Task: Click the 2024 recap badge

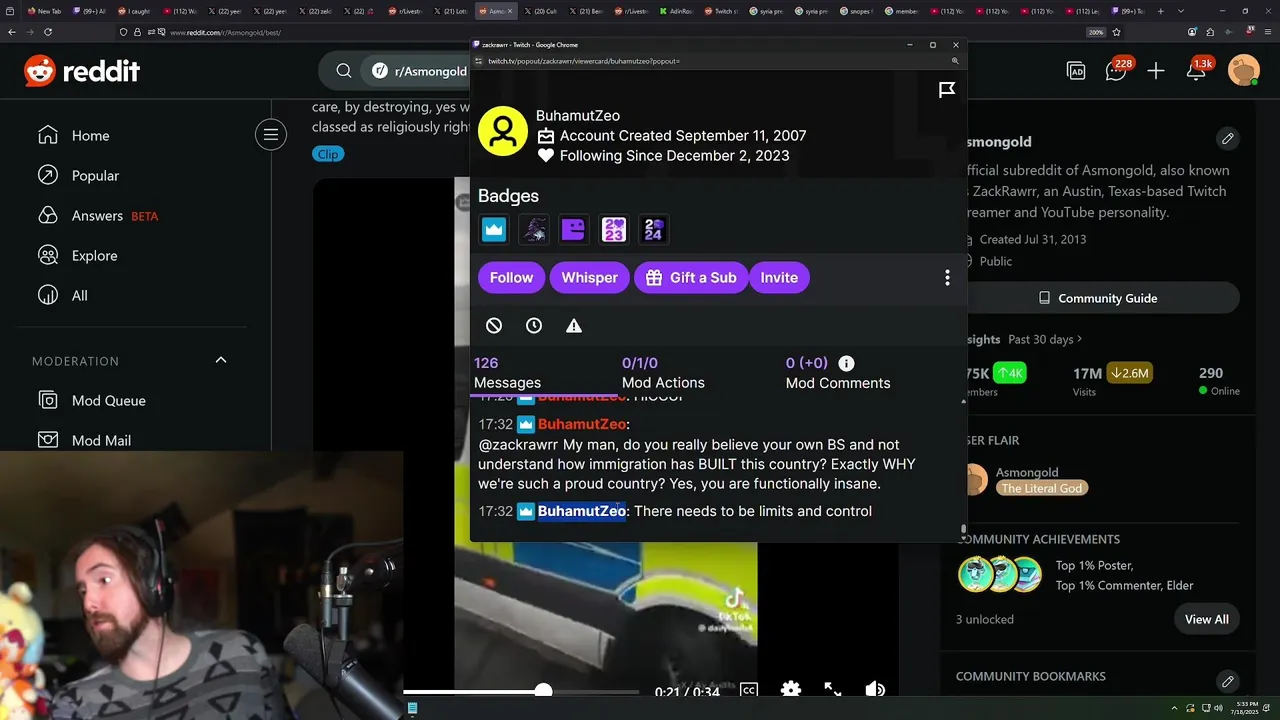Action: pos(654,230)
